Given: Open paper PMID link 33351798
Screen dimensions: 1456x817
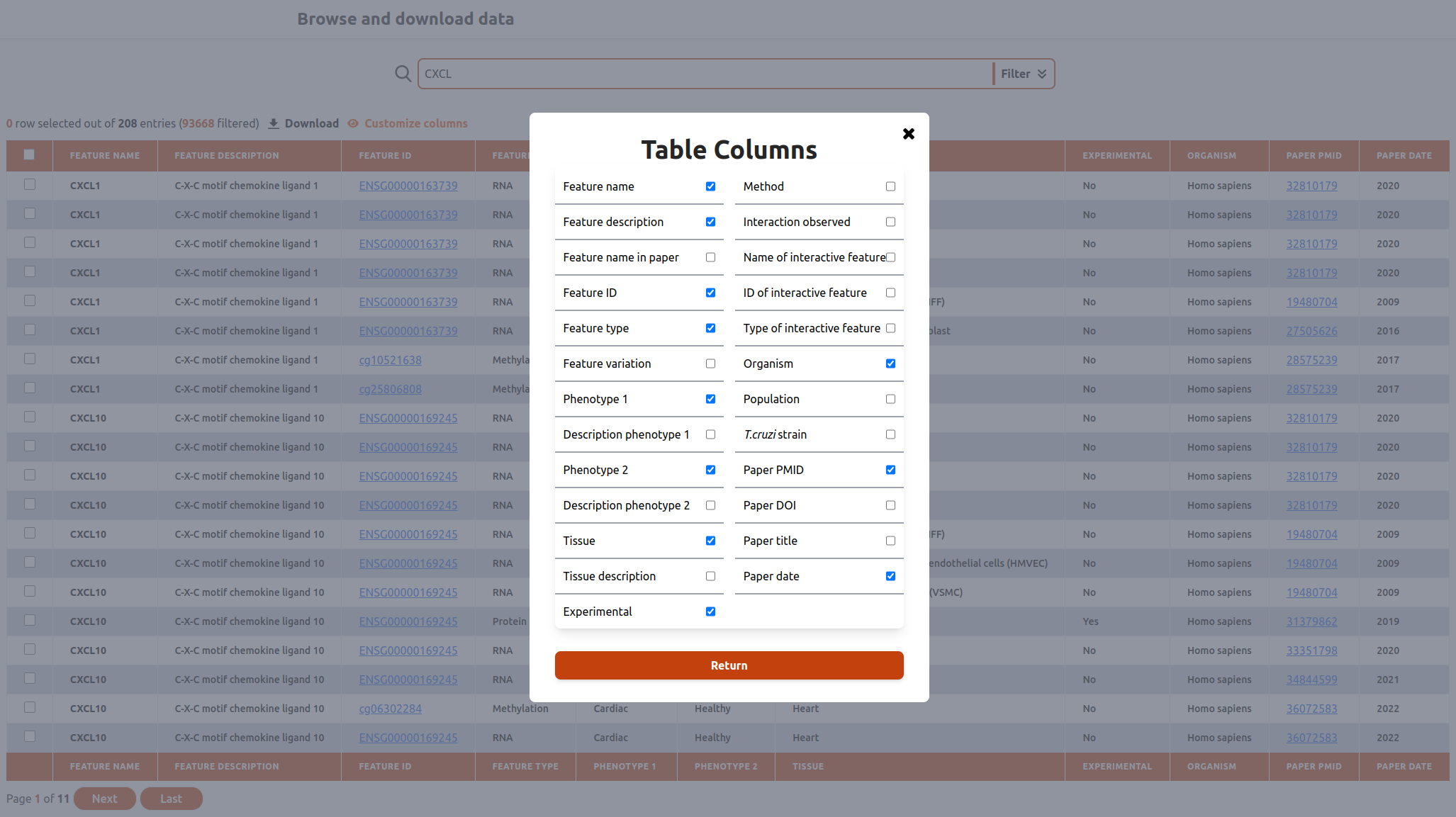Looking at the screenshot, I should [x=1311, y=650].
